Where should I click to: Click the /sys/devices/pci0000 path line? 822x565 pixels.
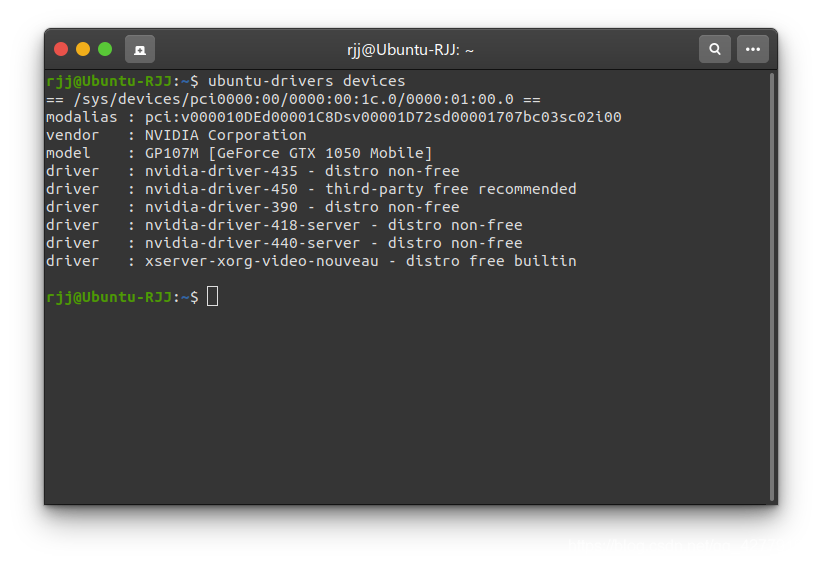(293, 99)
